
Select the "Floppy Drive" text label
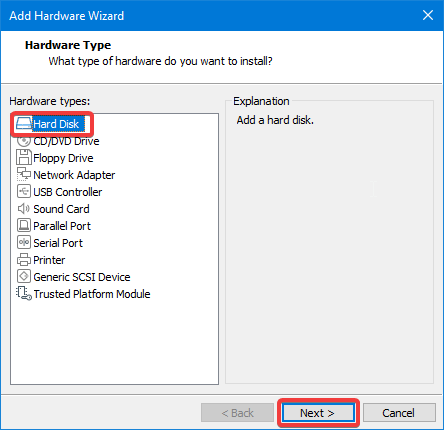point(63,158)
